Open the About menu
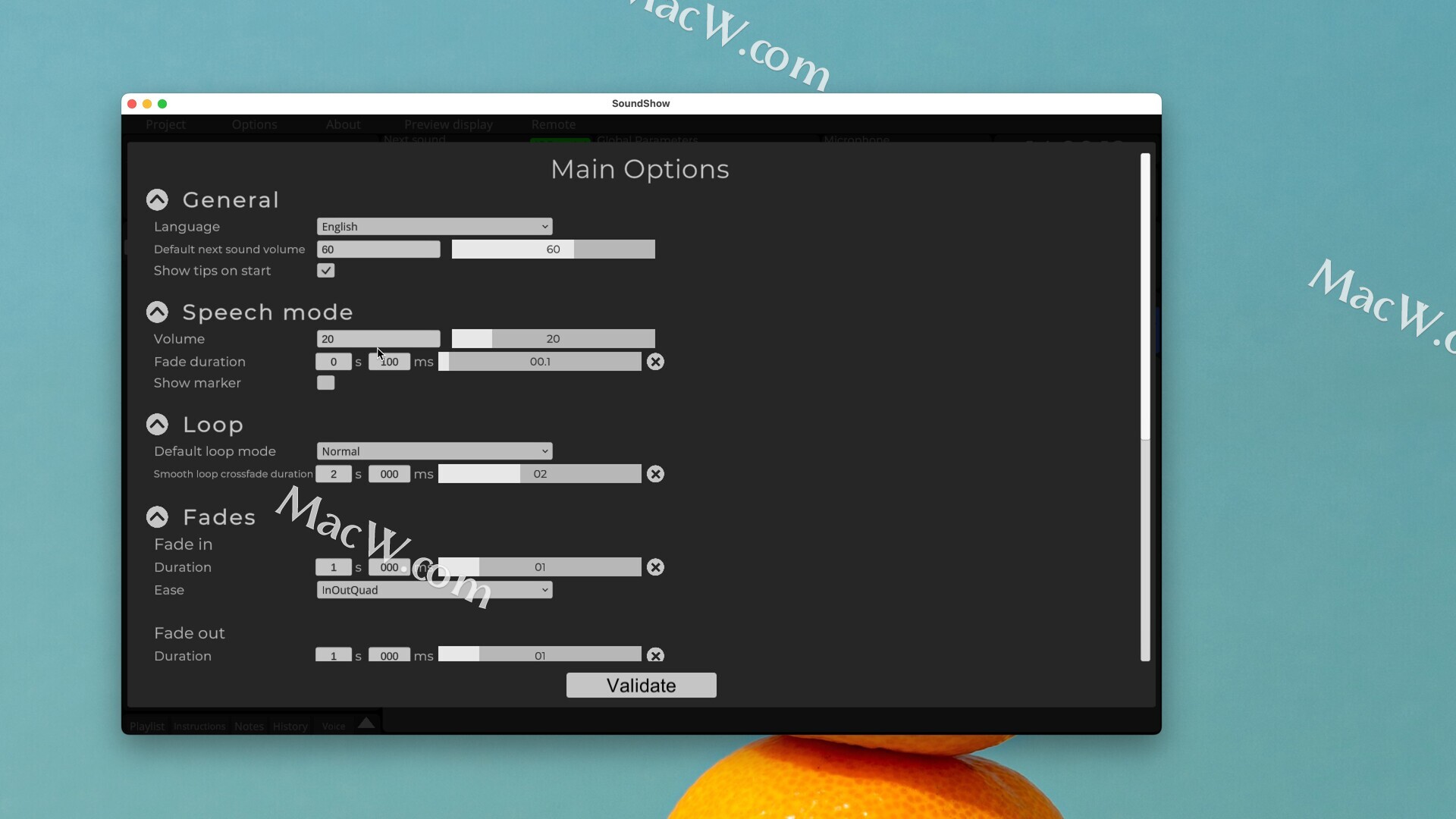1456x819 pixels. click(344, 124)
